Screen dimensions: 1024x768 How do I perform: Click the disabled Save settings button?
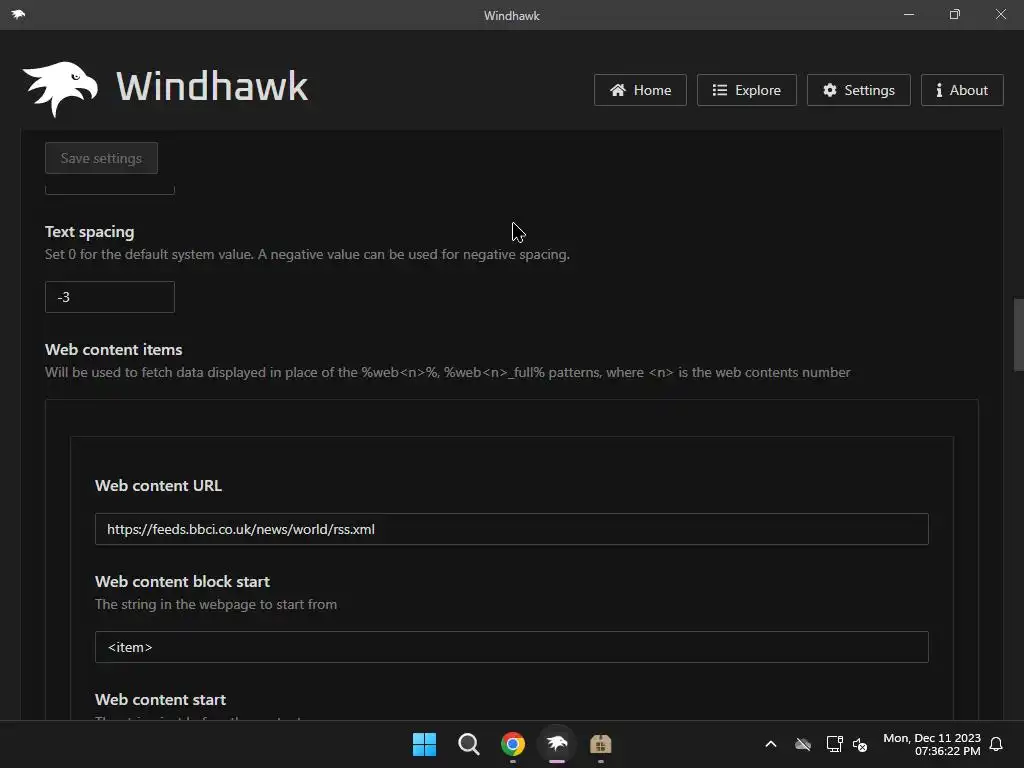coord(101,158)
